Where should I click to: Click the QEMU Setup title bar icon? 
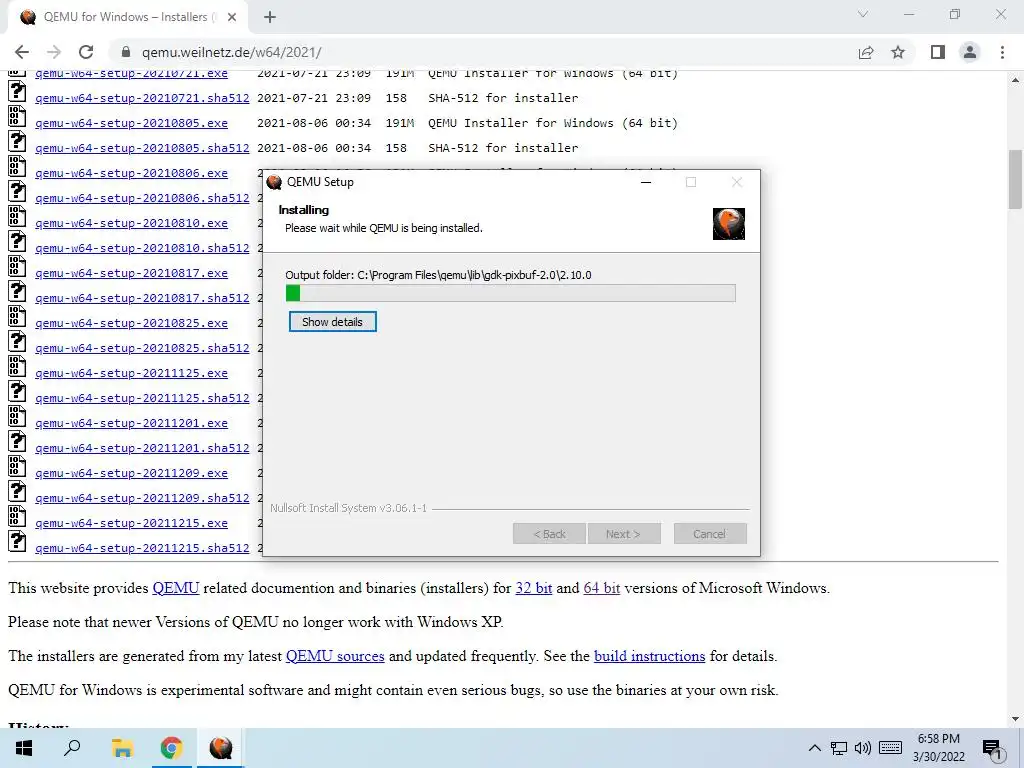click(x=274, y=182)
